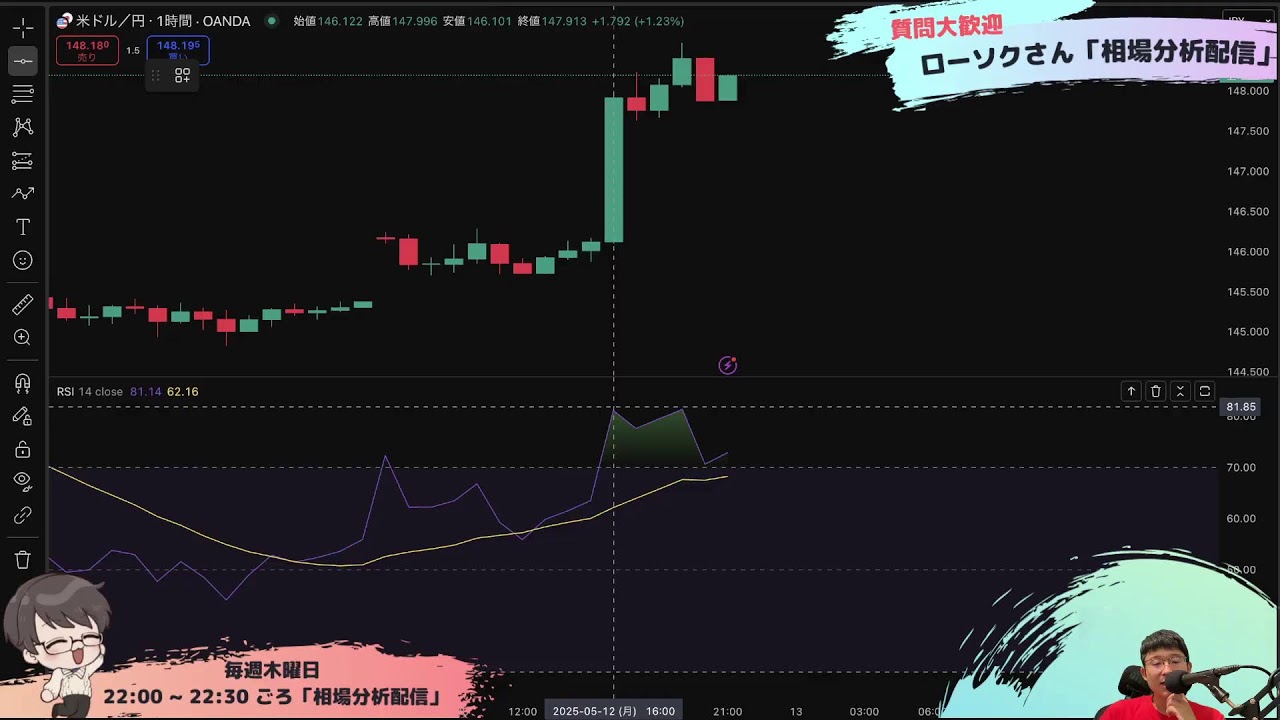
Task: Open the drawings link sync tool
Action: tap(22, 515)
